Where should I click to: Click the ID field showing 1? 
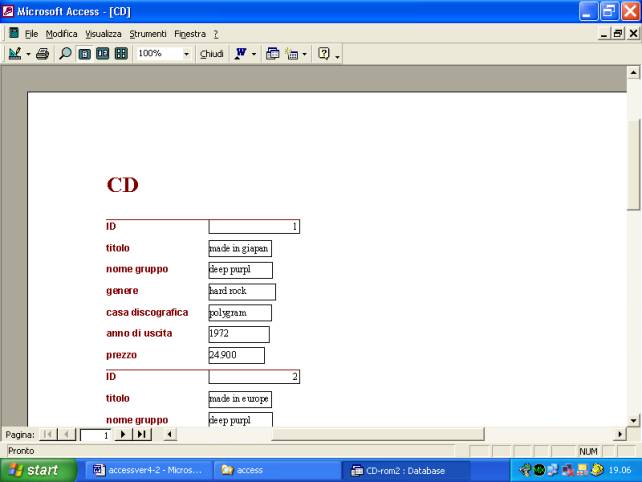coord(254,226)
